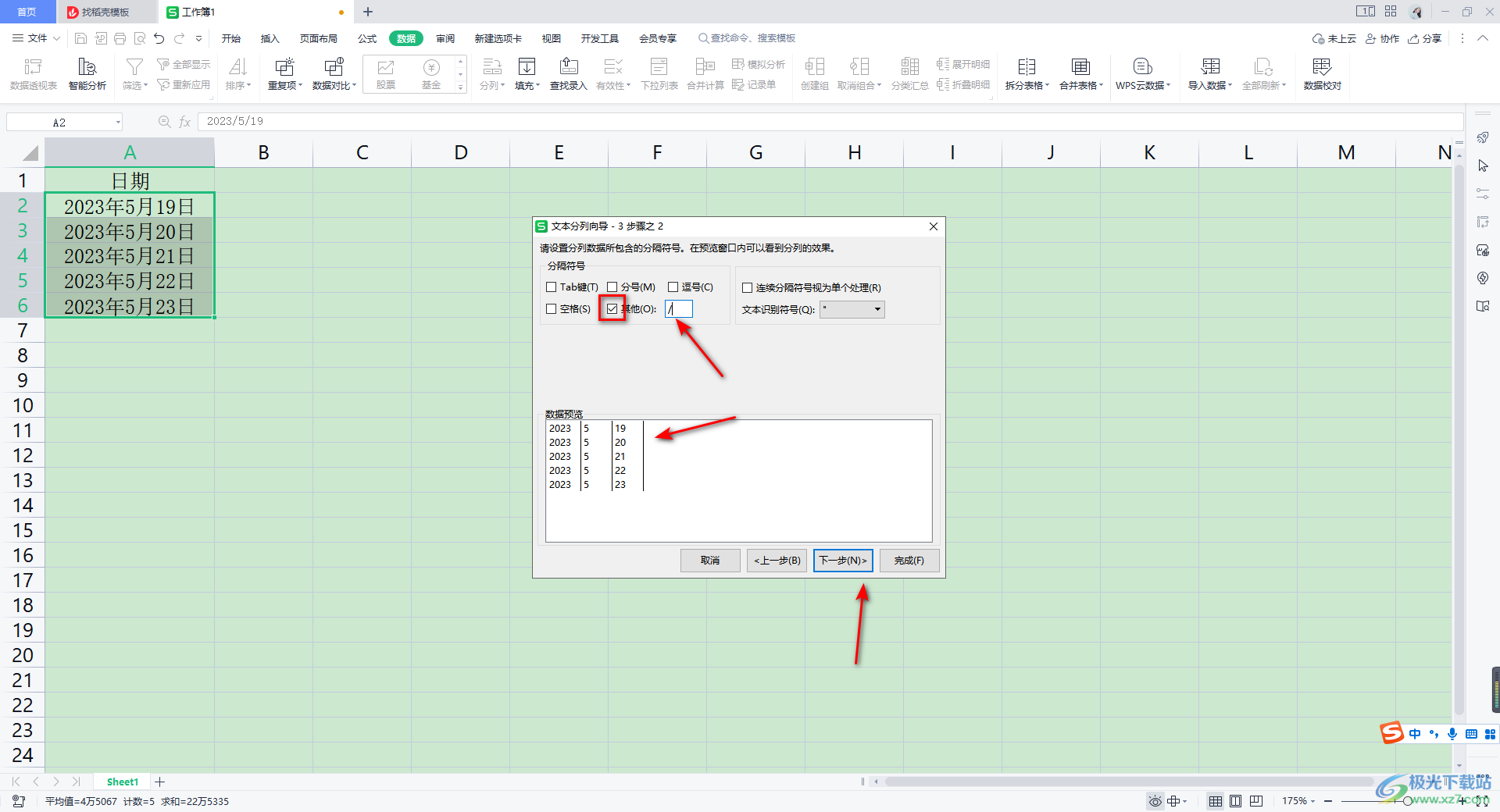The image size is (1500, 812).
Task: Check the Tab键(T) delimiter checkbox
Action: coord(552,287)
